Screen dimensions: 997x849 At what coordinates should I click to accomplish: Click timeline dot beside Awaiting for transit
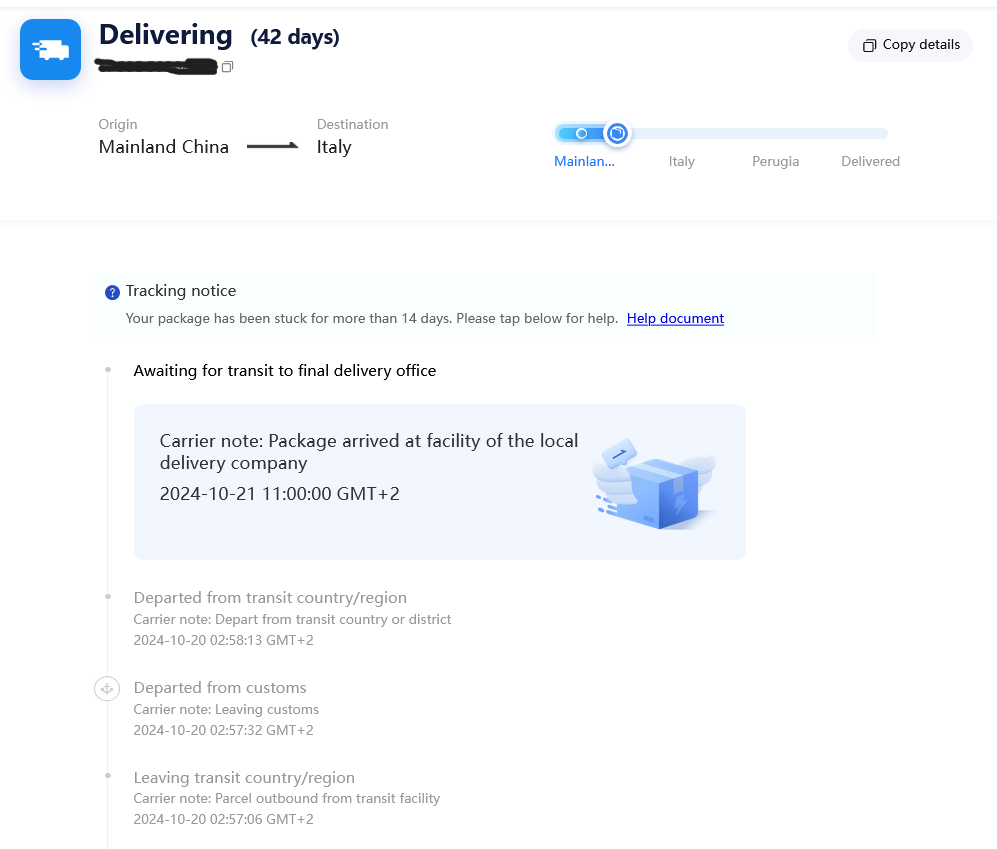[108, 369]
